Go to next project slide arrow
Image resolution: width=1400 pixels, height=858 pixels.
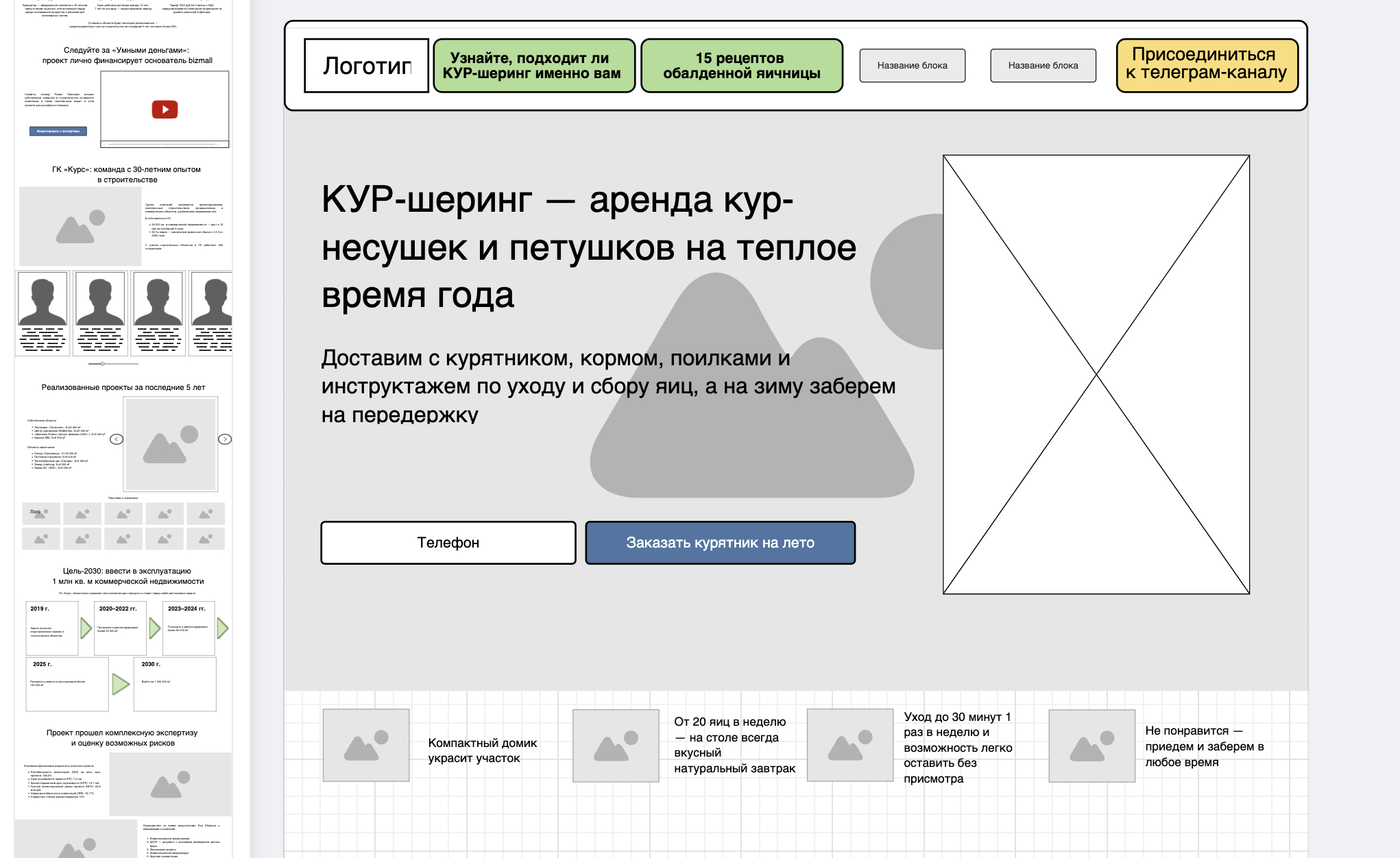click(x=225, y=439)
